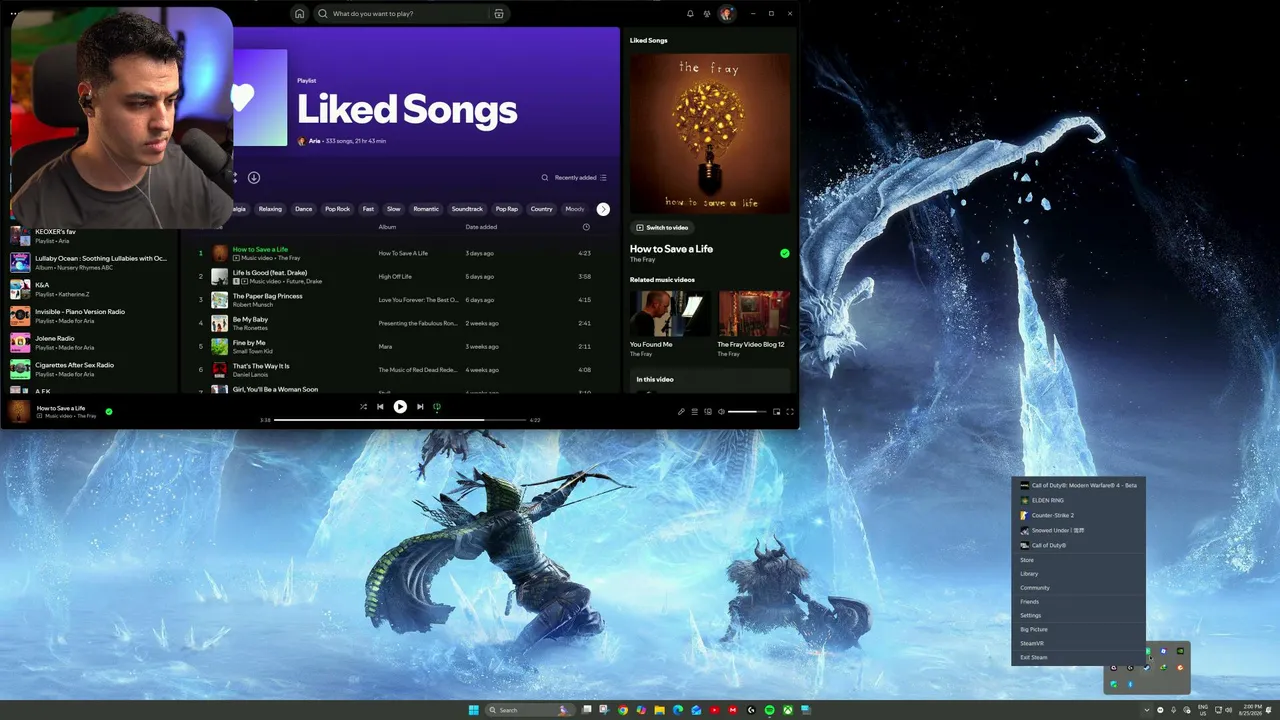Open the play queue
Viewport: 1280px width, 720px height.
(694, 412)
